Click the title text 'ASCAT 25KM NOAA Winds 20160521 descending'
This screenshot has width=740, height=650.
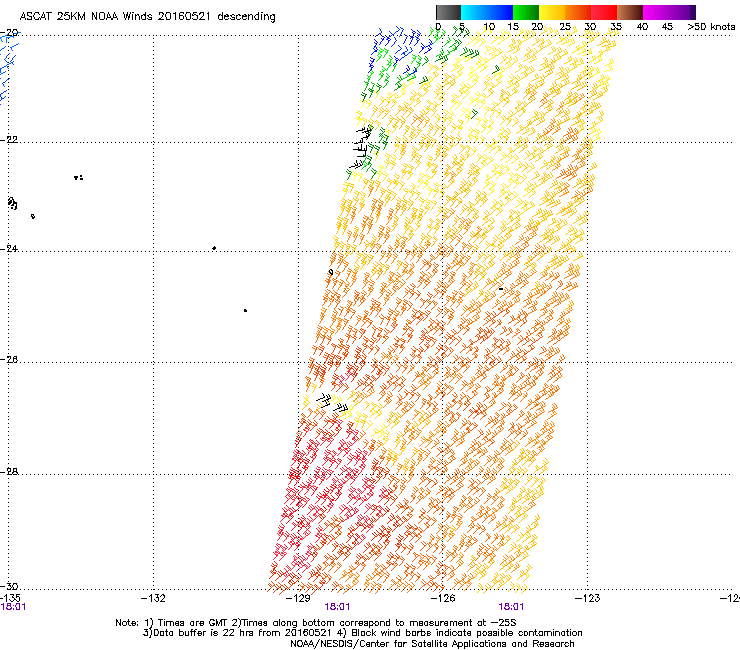pyautogui.click(x=148, y=17)
